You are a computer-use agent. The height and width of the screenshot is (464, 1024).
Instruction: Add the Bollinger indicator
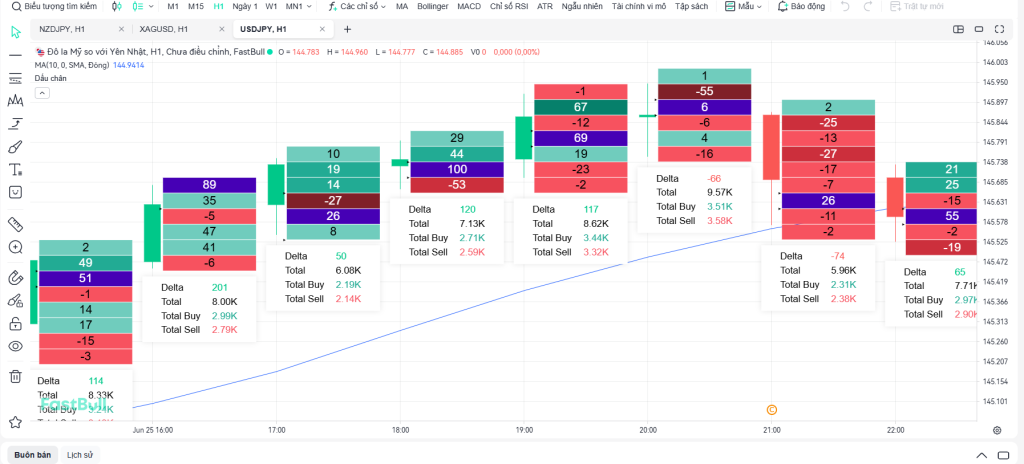pos(432,6)
